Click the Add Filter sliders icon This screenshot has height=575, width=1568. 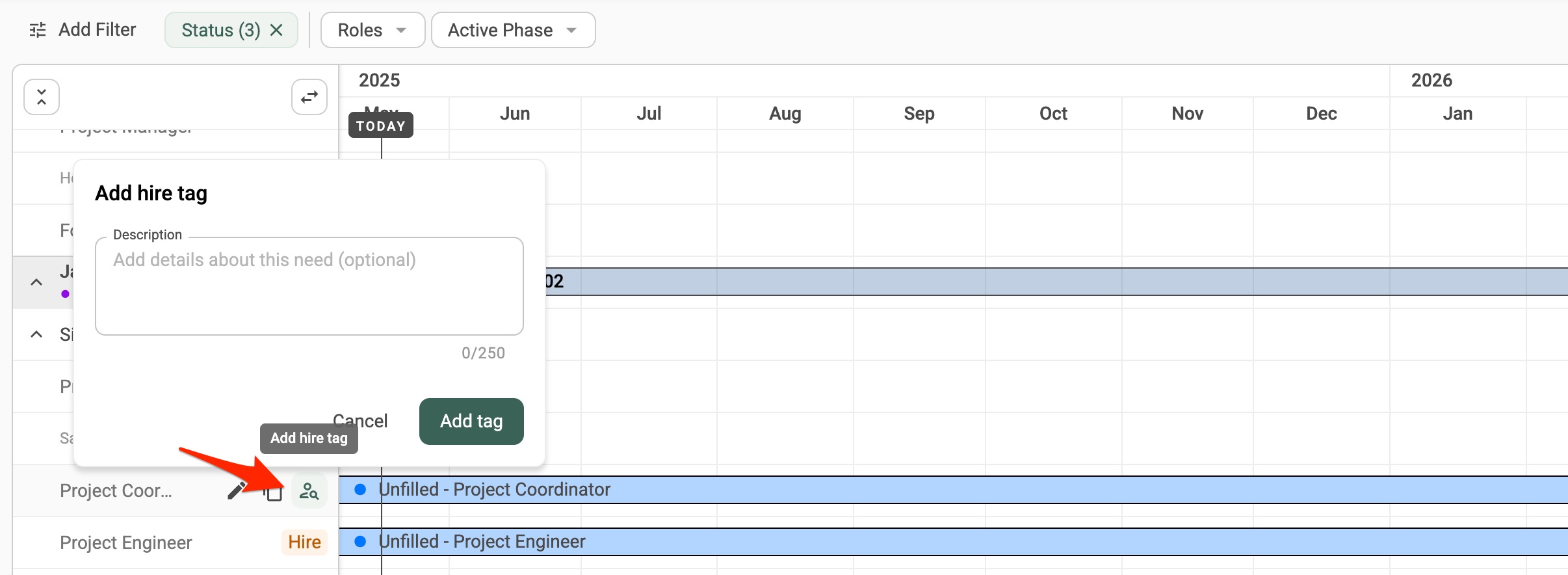point(38,30)
